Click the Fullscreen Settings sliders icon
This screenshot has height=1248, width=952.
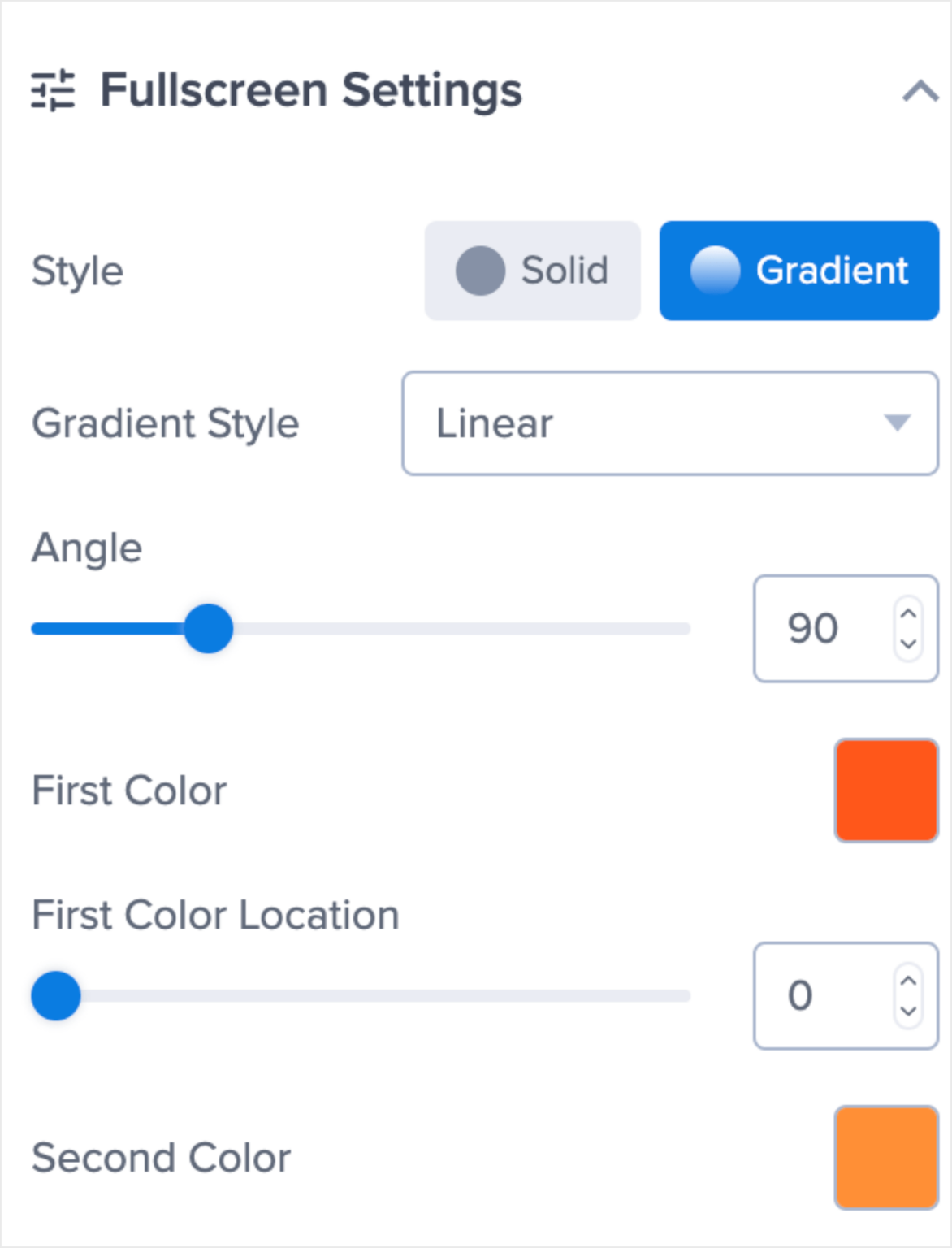tap(53, 90)
